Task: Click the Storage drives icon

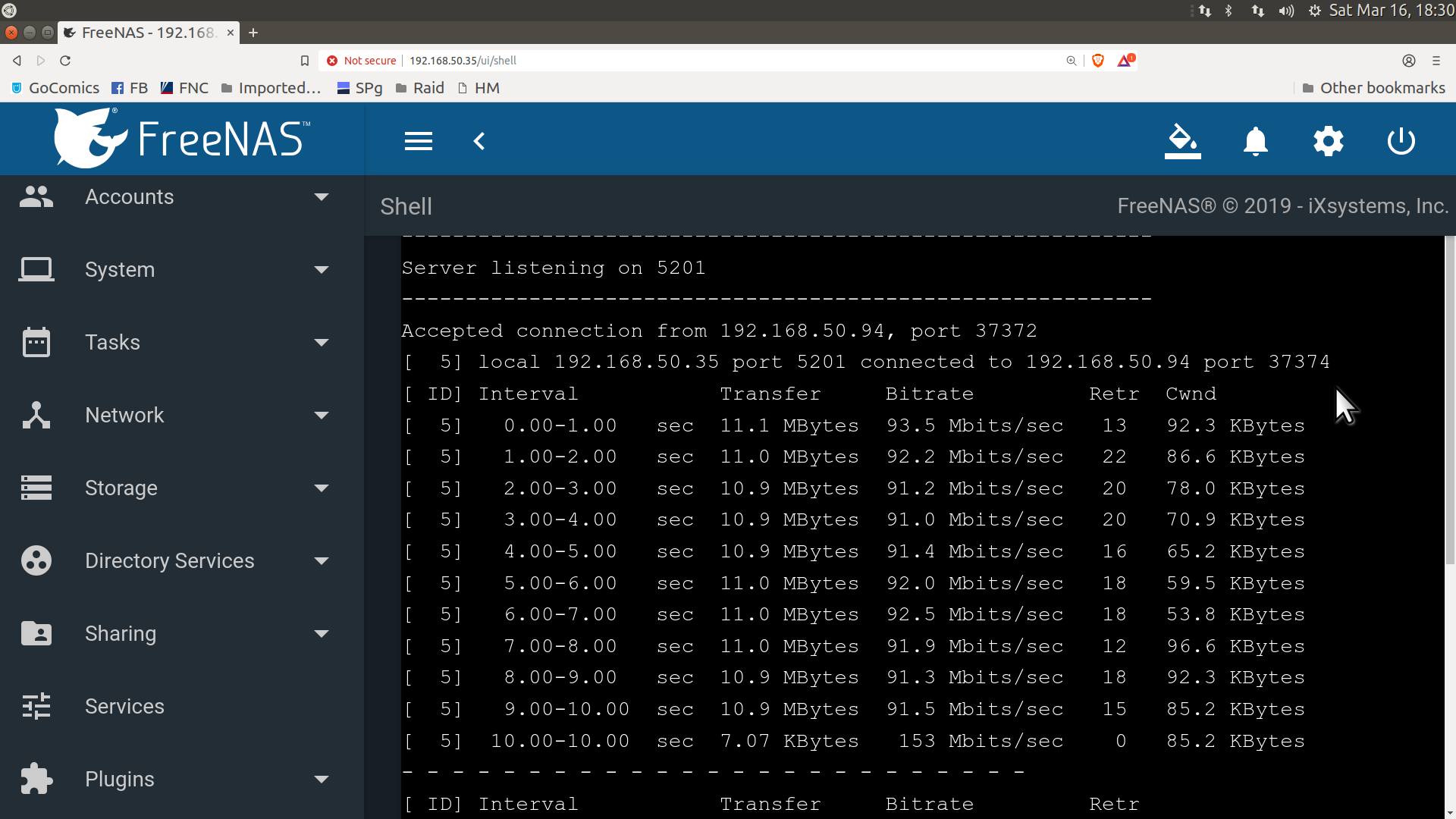Action: point(36,488)
